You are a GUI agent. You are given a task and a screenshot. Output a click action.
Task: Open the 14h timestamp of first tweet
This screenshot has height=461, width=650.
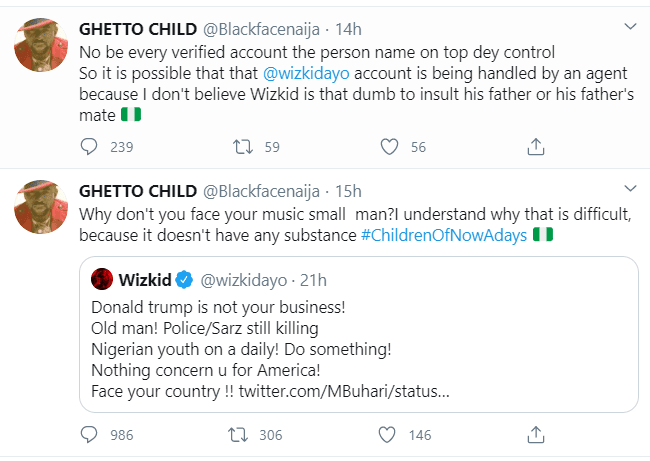347,24
